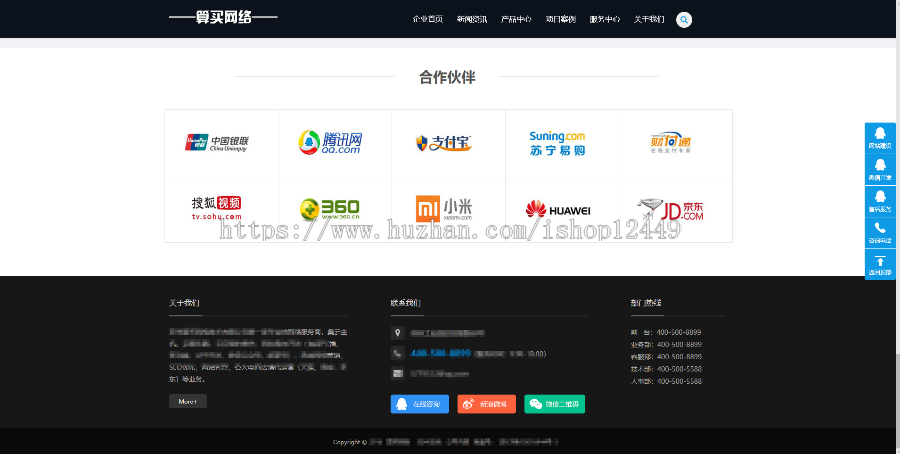Click the green WeChat QR code button
Screen dimensions: 900x454
pyautogui.click(x=554, y=404)
